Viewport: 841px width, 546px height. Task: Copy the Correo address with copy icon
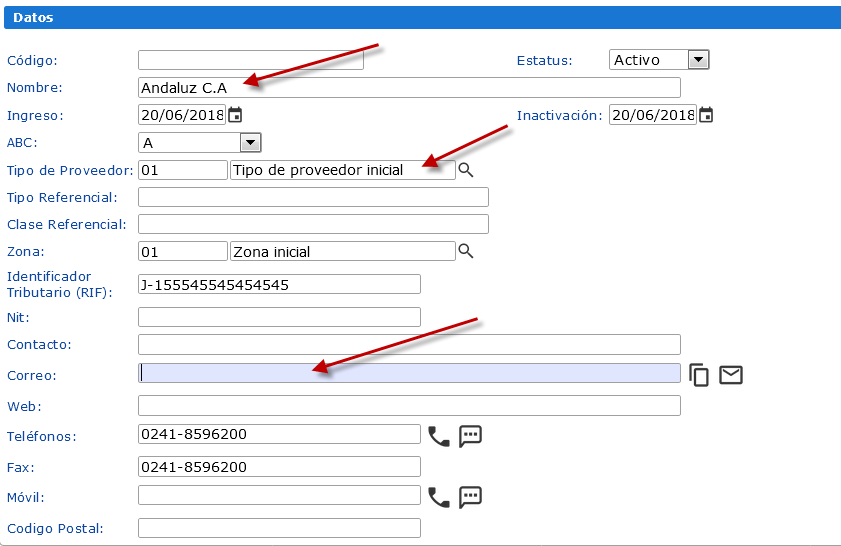click(x=699, y=375)
